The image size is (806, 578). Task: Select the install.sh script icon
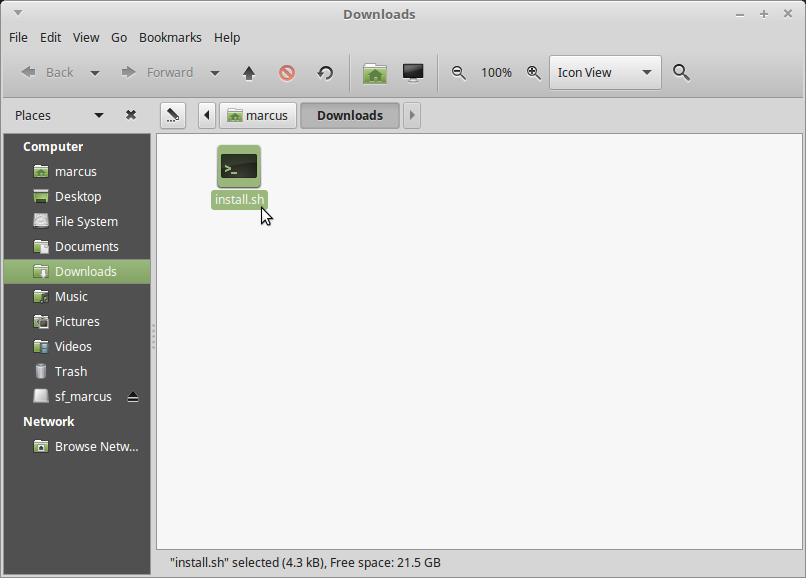pos(239,167)
